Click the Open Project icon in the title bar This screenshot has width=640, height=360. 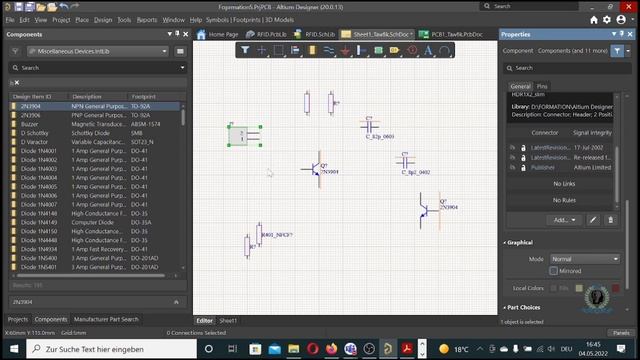[52, 7]
